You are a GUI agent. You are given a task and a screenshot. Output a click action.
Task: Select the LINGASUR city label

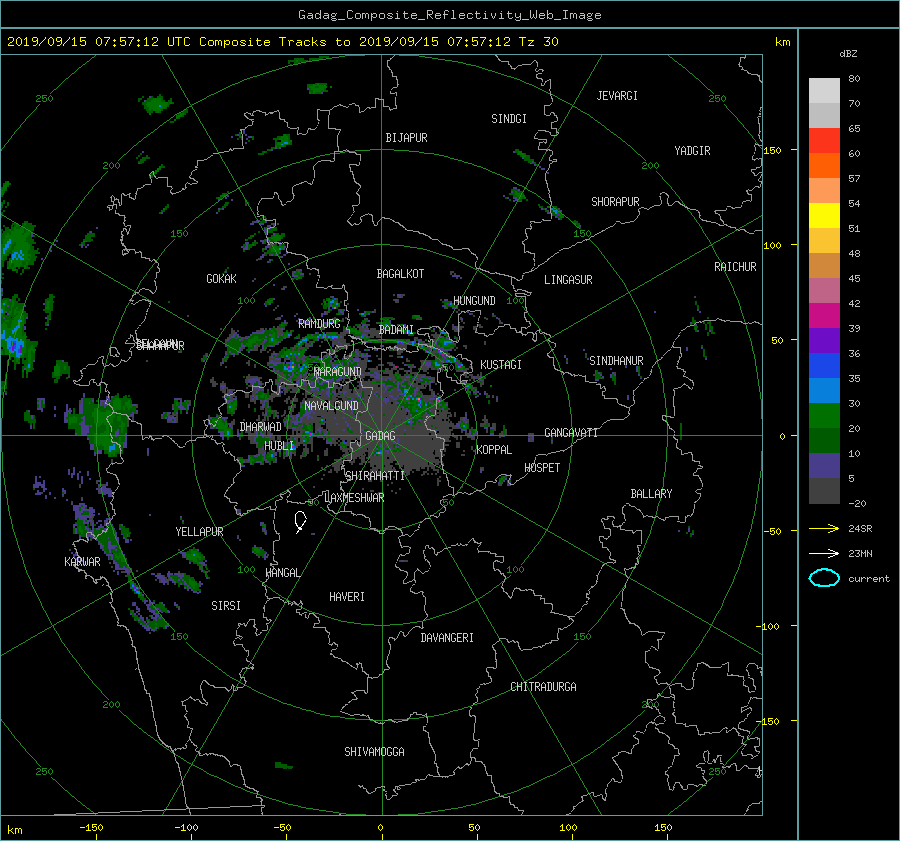click(x=568, y=280)
